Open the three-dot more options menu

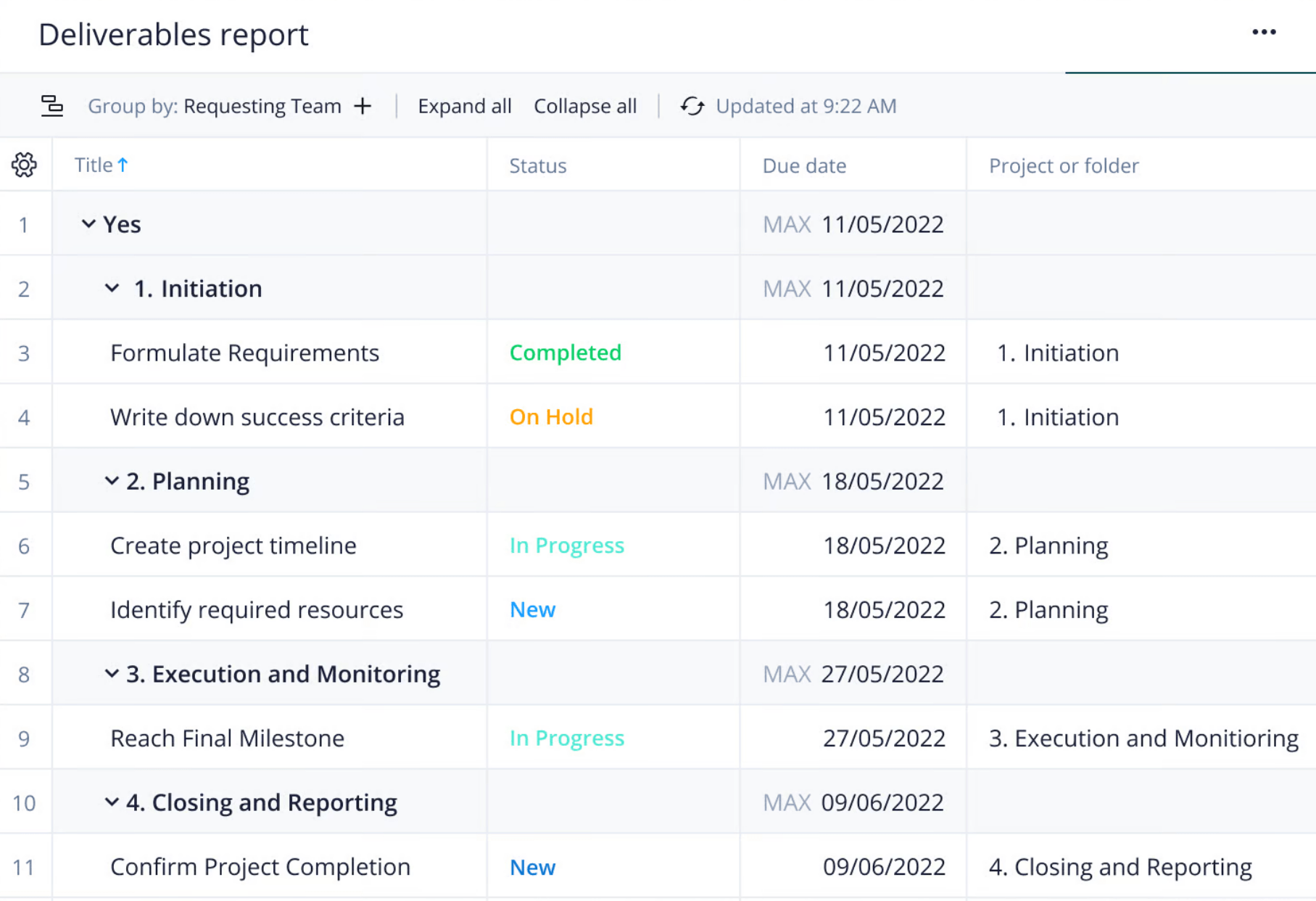tap(1263, 33)
